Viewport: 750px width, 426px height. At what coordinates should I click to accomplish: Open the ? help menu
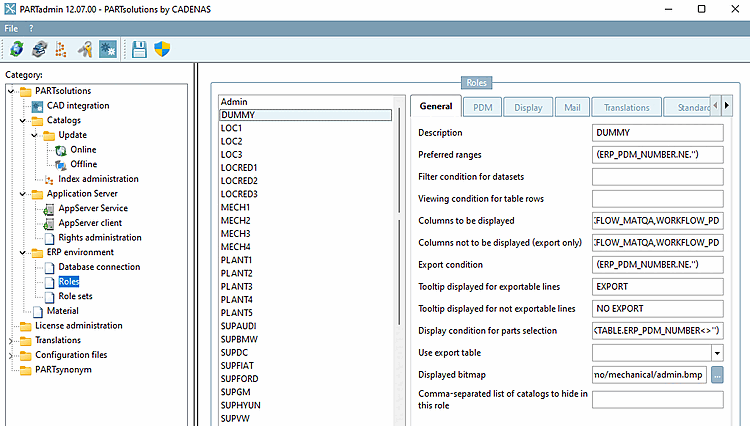[31, 28]
